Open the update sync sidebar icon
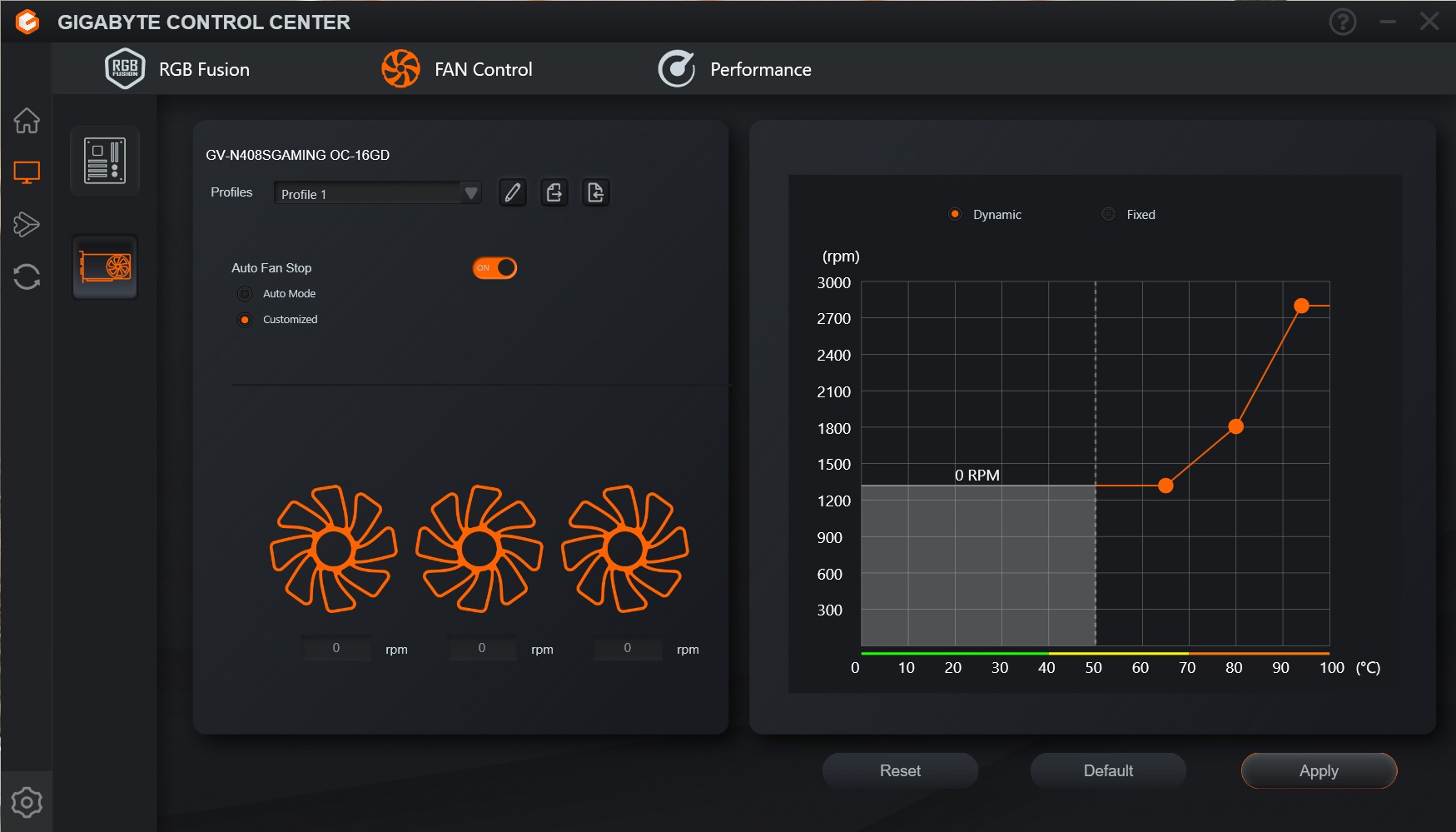1456x832 pixels. coord(27,277)
